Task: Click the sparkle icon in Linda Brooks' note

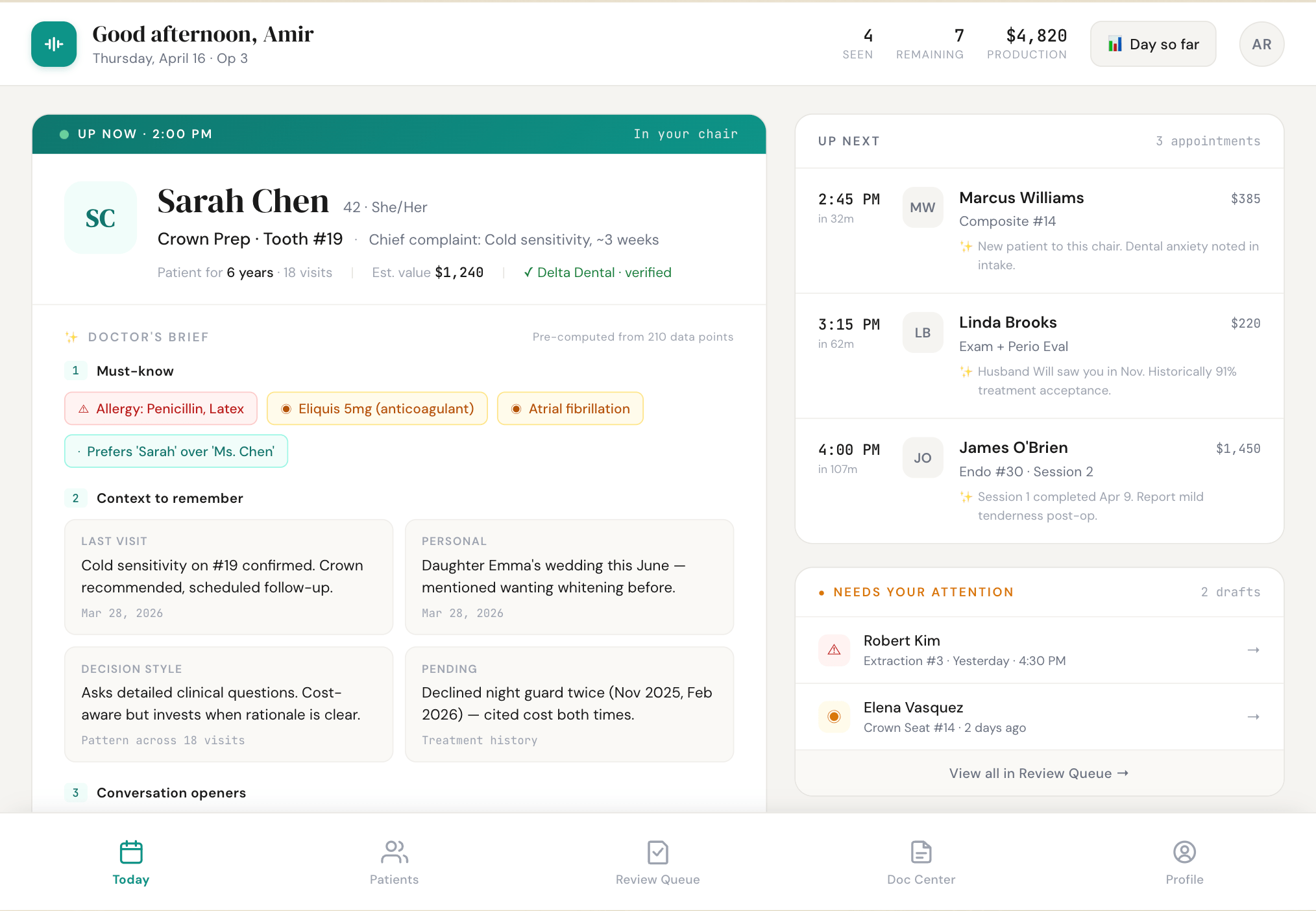Action: pos(966,372)
